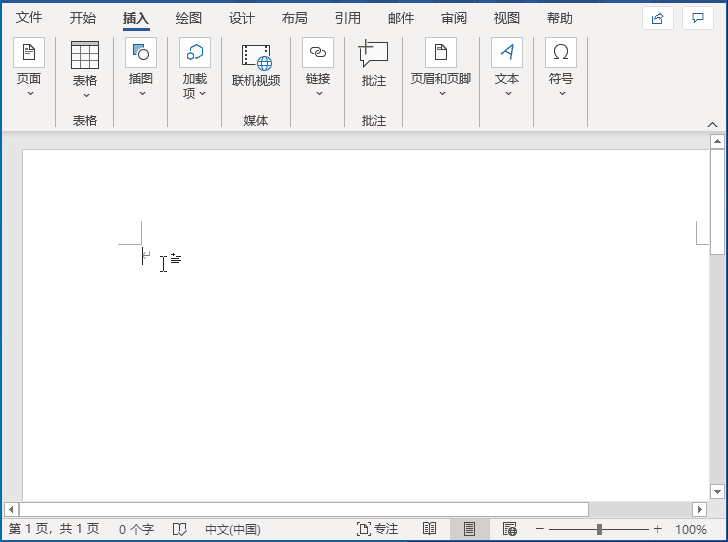Click the 表格 (Table) grid icon
This screenshot has width=728, height=542.
coord(84,55)
